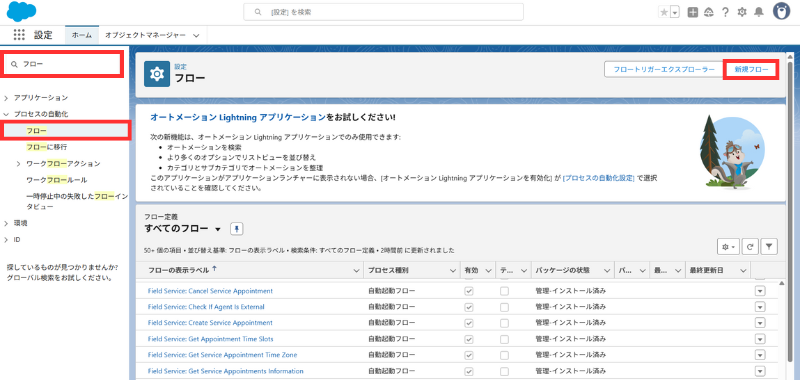Image resolution: width=800 pixels, height=380 pixels.
Task: Select ワークフロールール in setup tree
Action: (56, 180)
